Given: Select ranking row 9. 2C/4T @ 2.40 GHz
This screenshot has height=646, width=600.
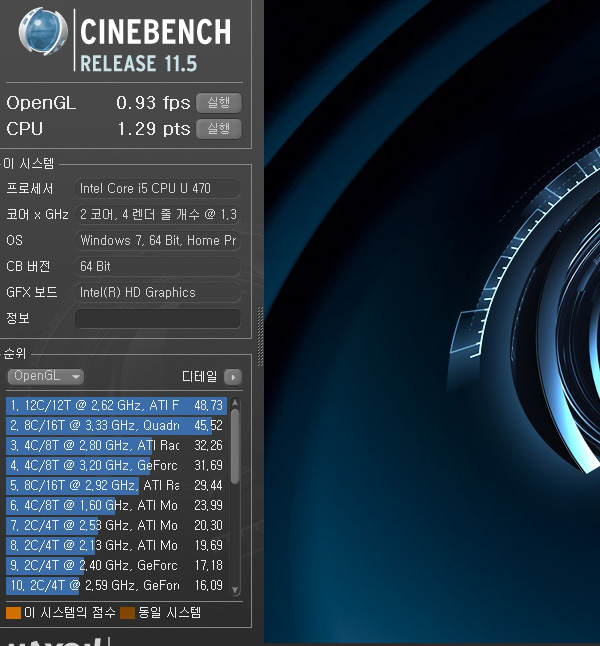Looking at the screenshot, I should pos(117,565).
